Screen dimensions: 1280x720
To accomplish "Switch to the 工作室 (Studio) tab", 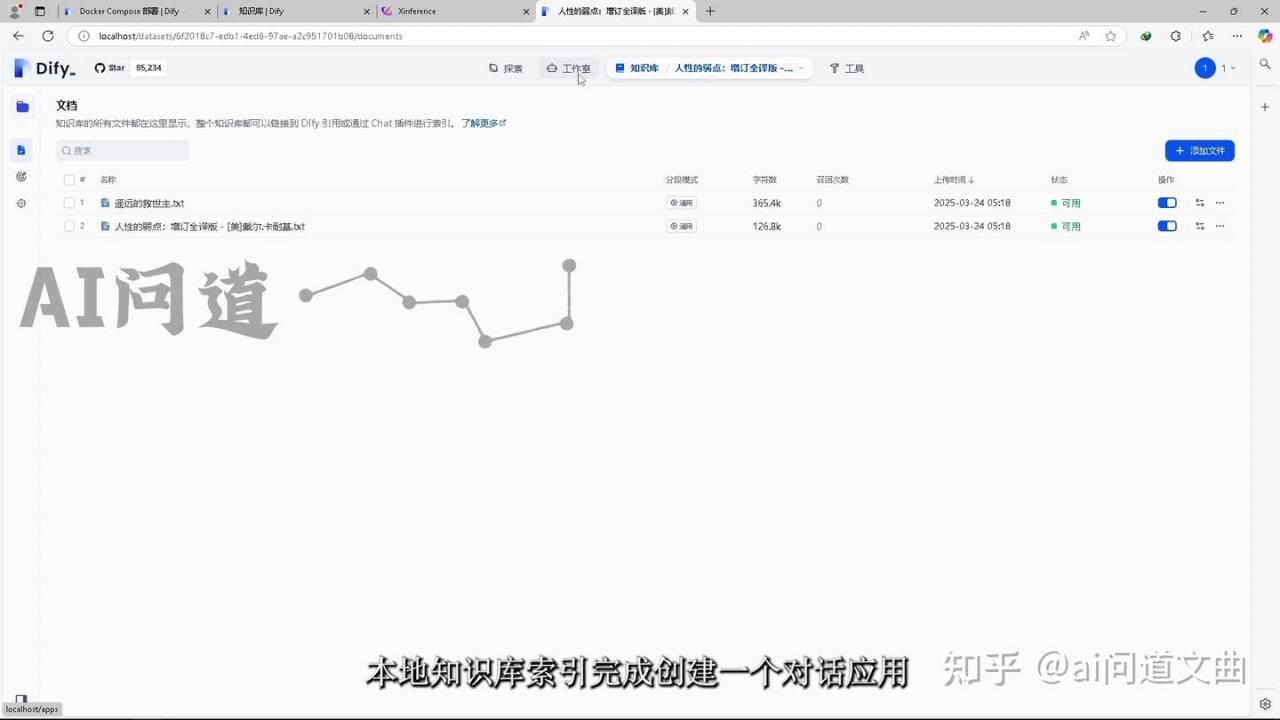I will pos(569,68).
